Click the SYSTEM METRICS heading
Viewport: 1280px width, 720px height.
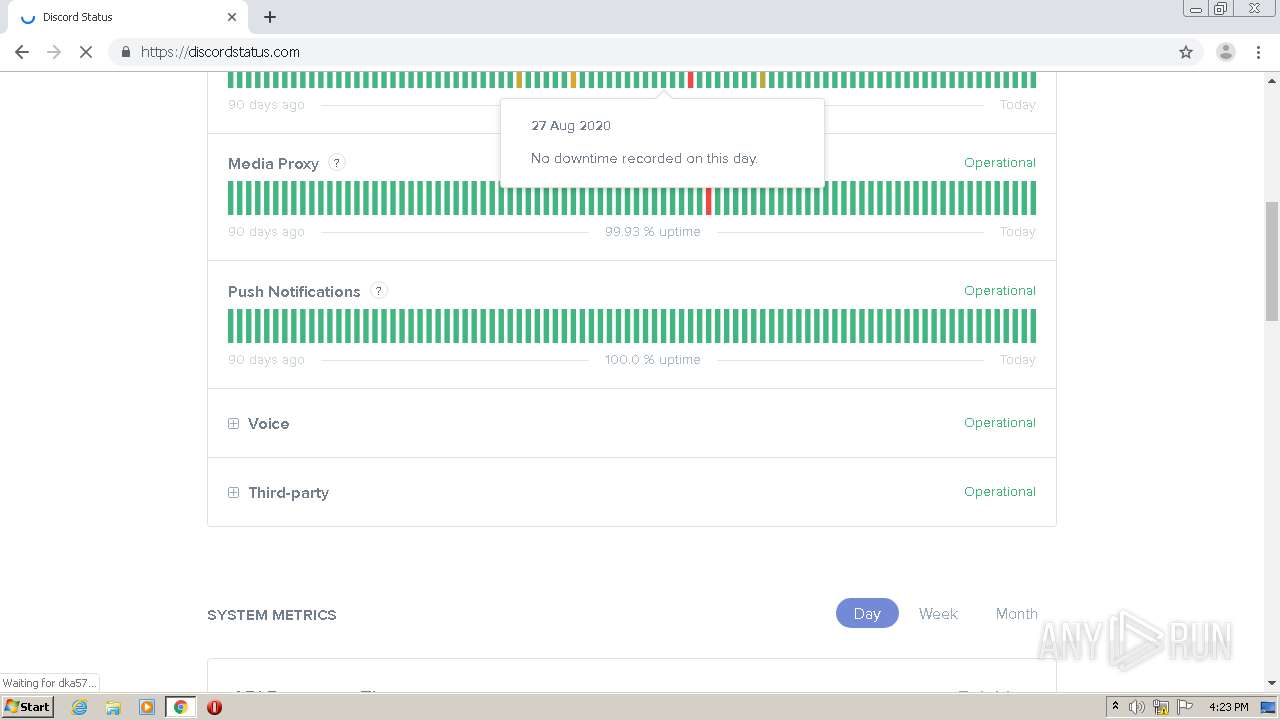click(272, 615)
